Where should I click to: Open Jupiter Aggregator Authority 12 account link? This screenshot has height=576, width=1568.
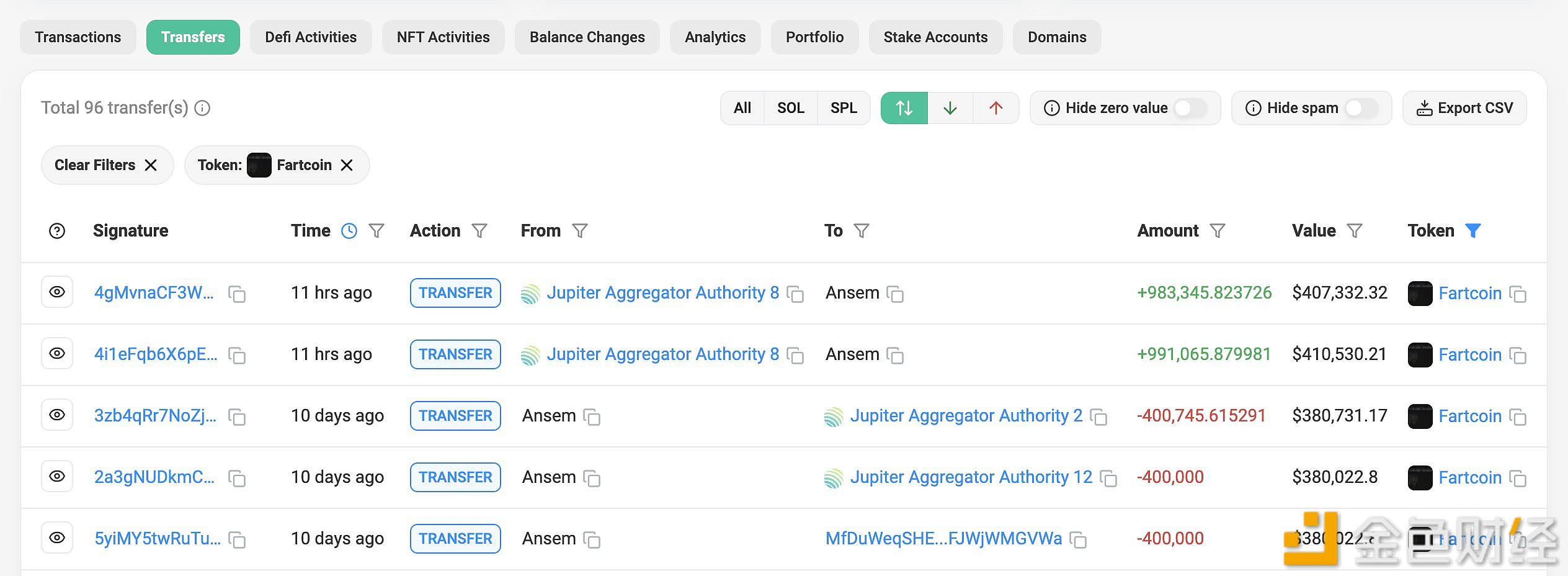pos(971,477)
